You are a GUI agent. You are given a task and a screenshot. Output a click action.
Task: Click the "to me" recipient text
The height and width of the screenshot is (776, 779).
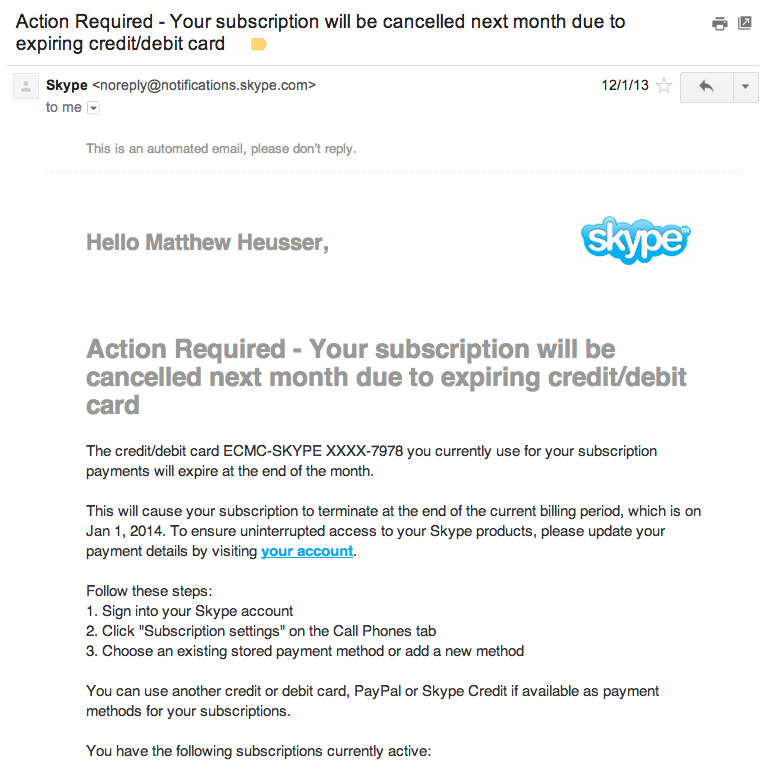(64, 107)
